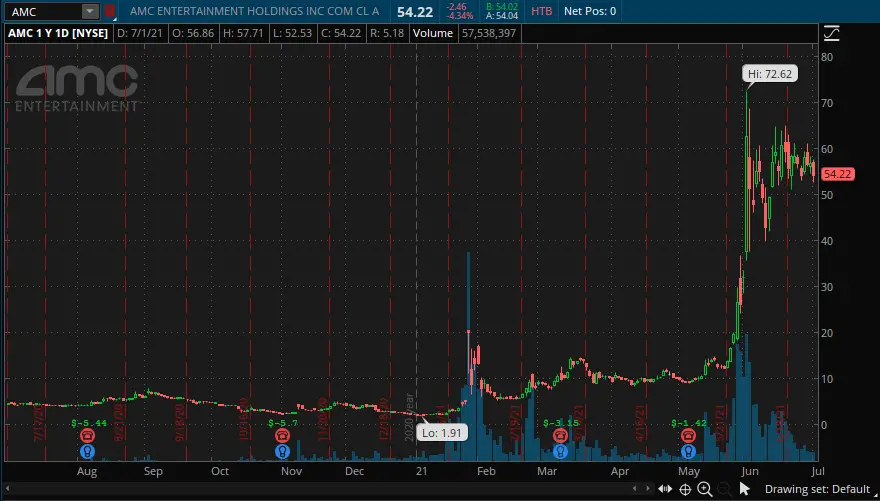Screen dimensions: 880x501
Task: Click the Lo: 1.91 price bubble
Action: pyautogui.click(x=444, y=433)
